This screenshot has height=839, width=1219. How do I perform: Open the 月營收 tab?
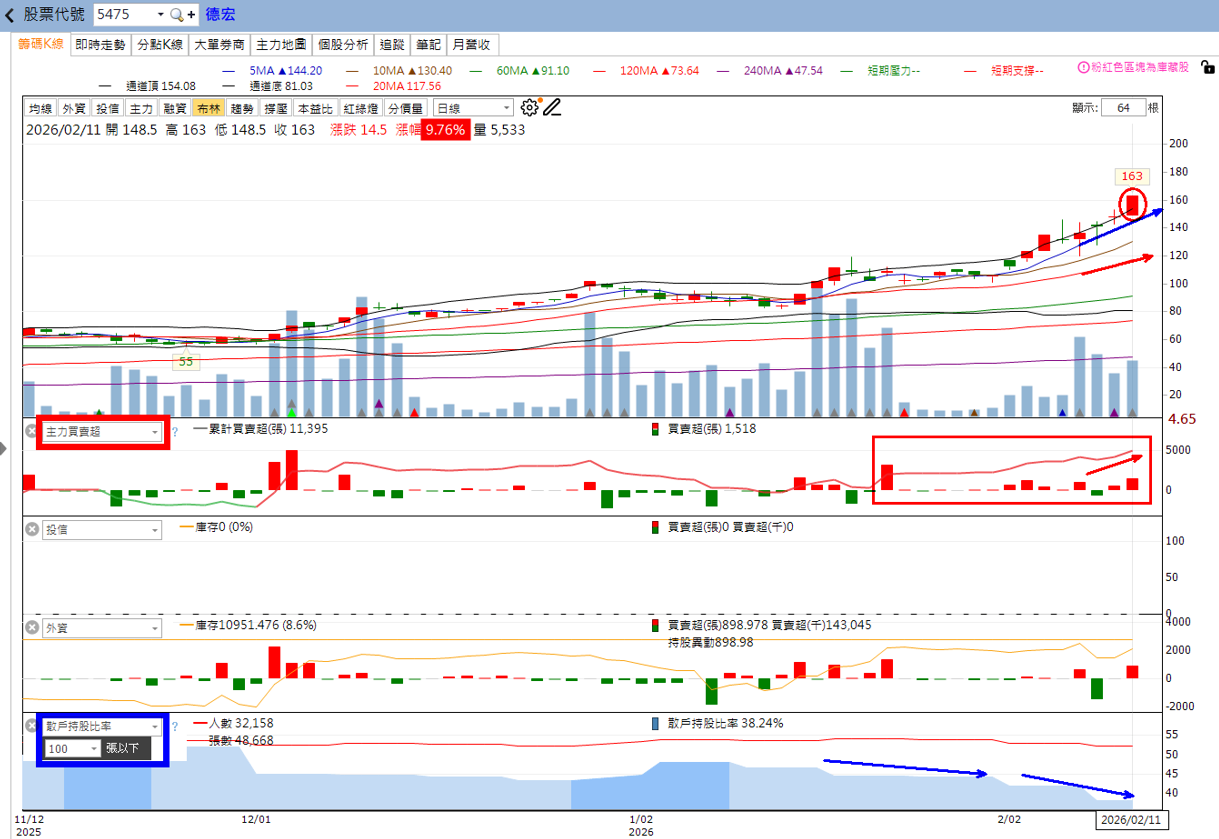click(x=472, y=45)
